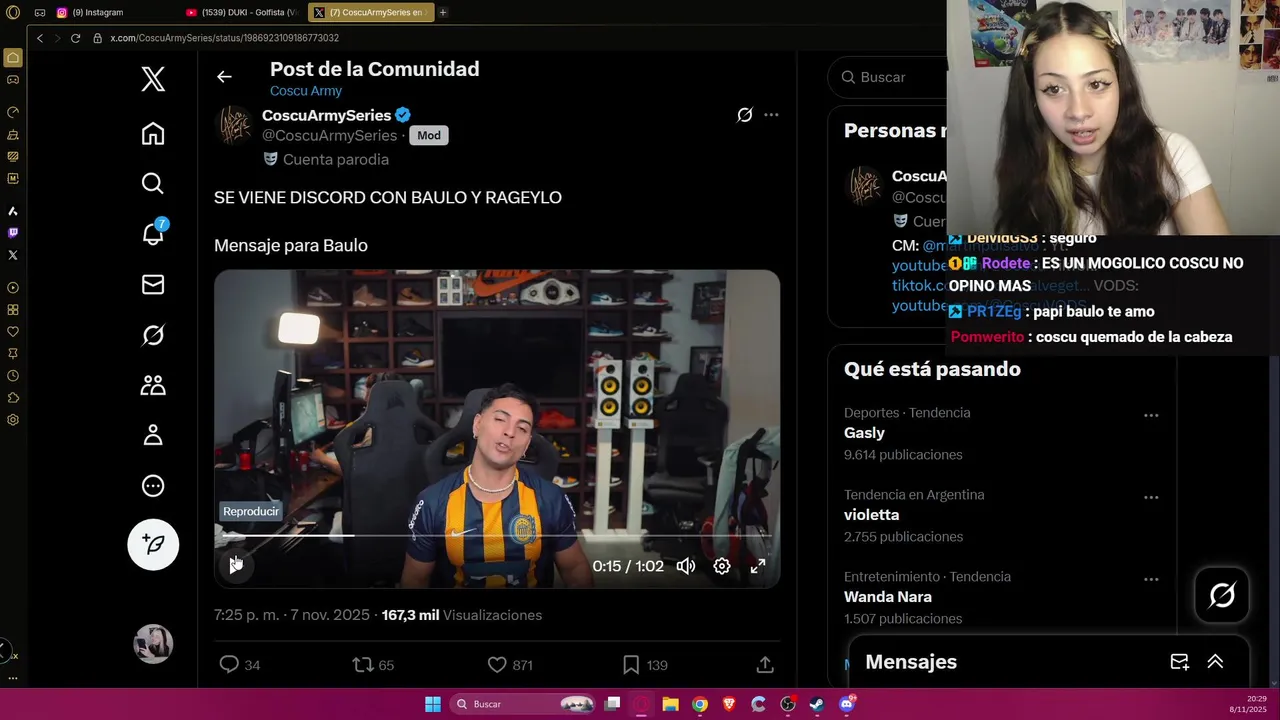Open violetta trending topic
The height and width of the screenshot is (720, 1280).
coord(872,515)
